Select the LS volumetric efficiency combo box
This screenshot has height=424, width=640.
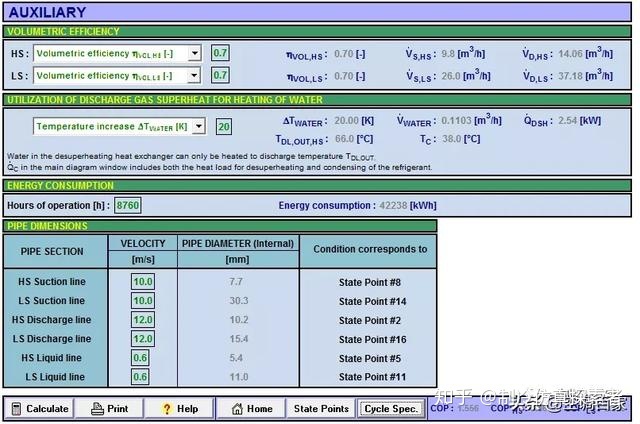pos(117,75)
